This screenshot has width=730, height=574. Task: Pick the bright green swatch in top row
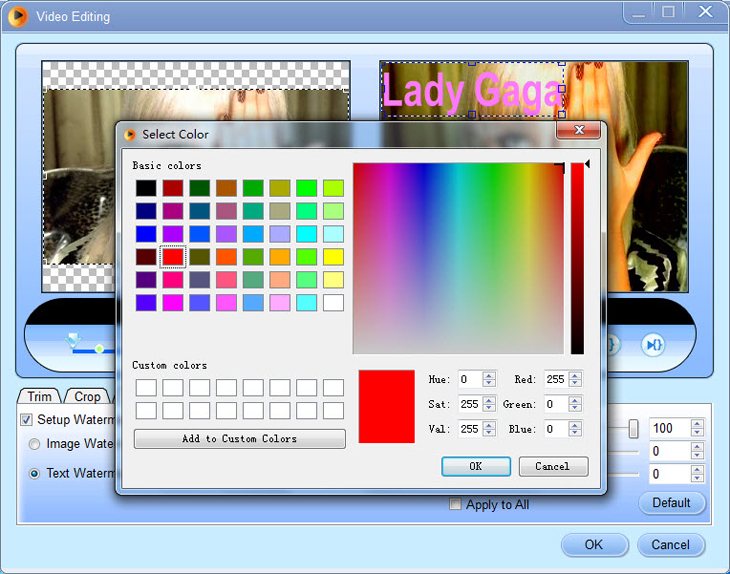306,188
